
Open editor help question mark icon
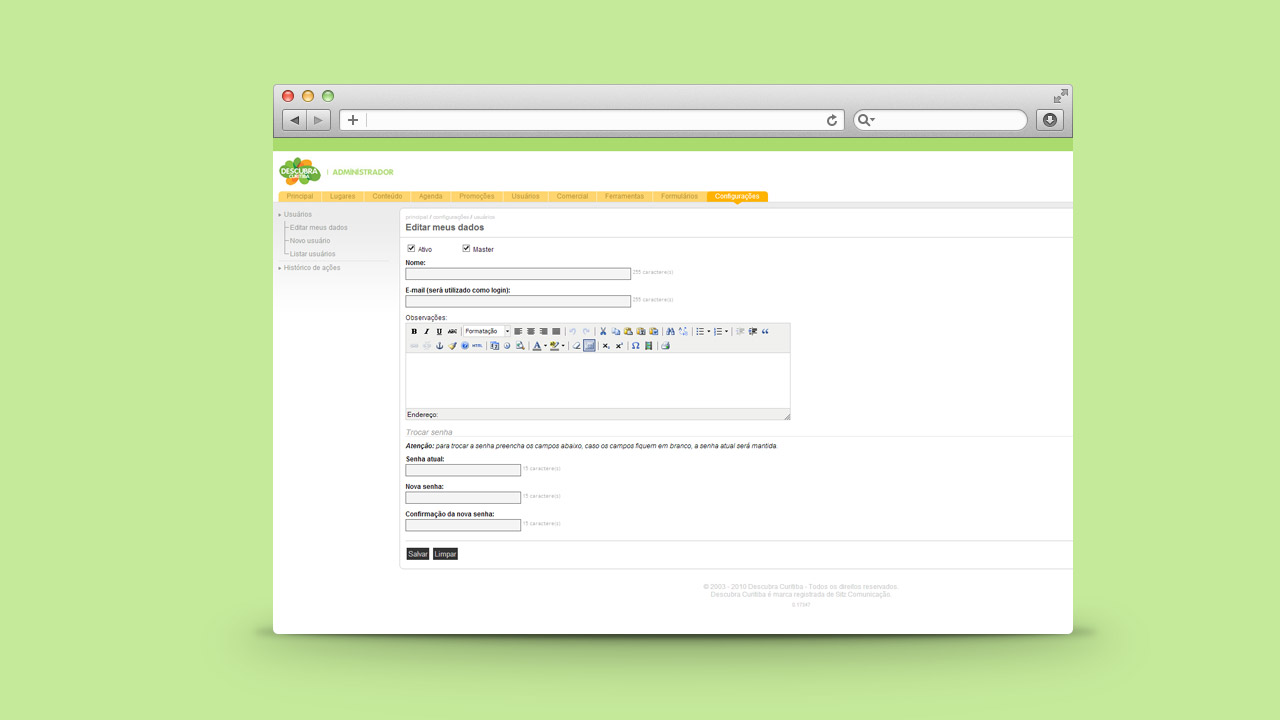pos(465,346)
